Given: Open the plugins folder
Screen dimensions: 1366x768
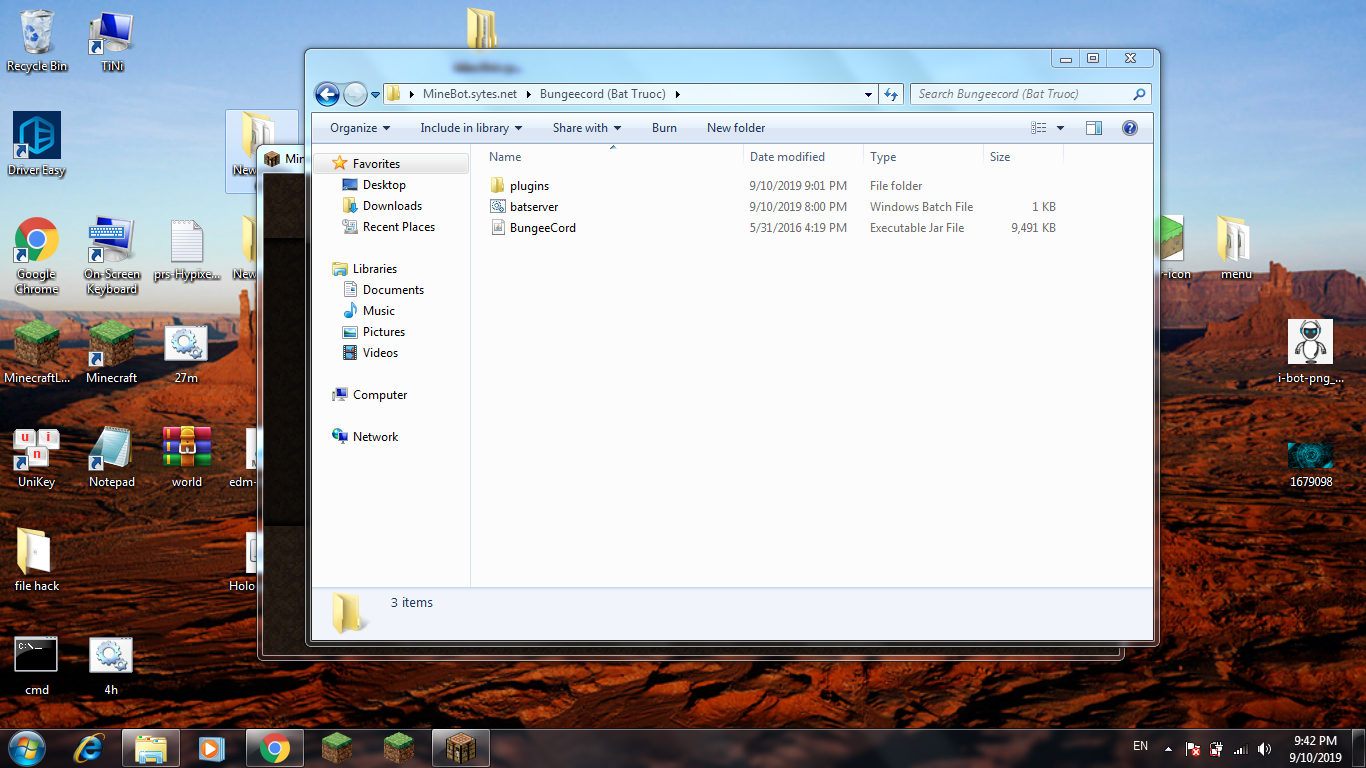Looking at the screenshot, I should click(x=529, y=186).
